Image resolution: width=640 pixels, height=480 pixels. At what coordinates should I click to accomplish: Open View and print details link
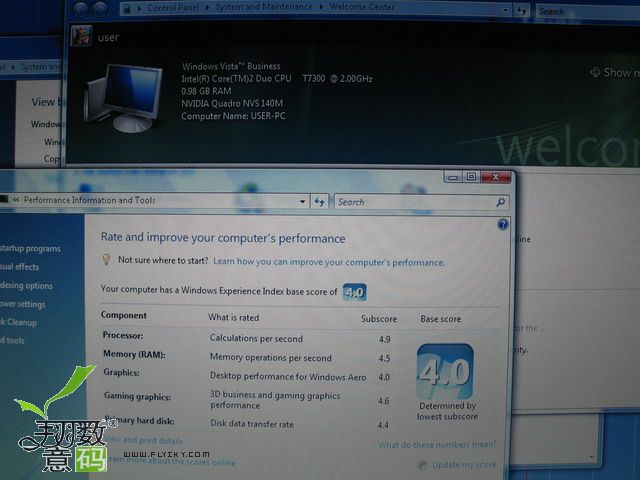[x=144, y=440]
